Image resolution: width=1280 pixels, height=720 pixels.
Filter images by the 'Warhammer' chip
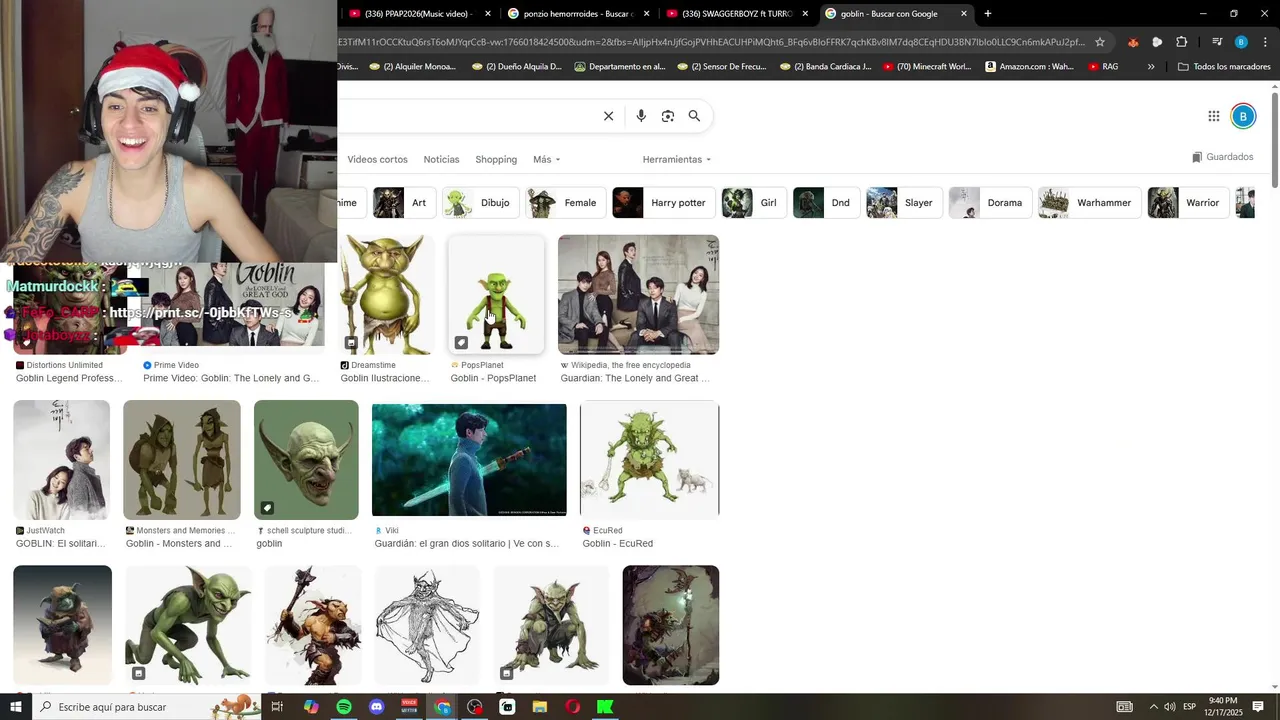[x=1090, y=203]
